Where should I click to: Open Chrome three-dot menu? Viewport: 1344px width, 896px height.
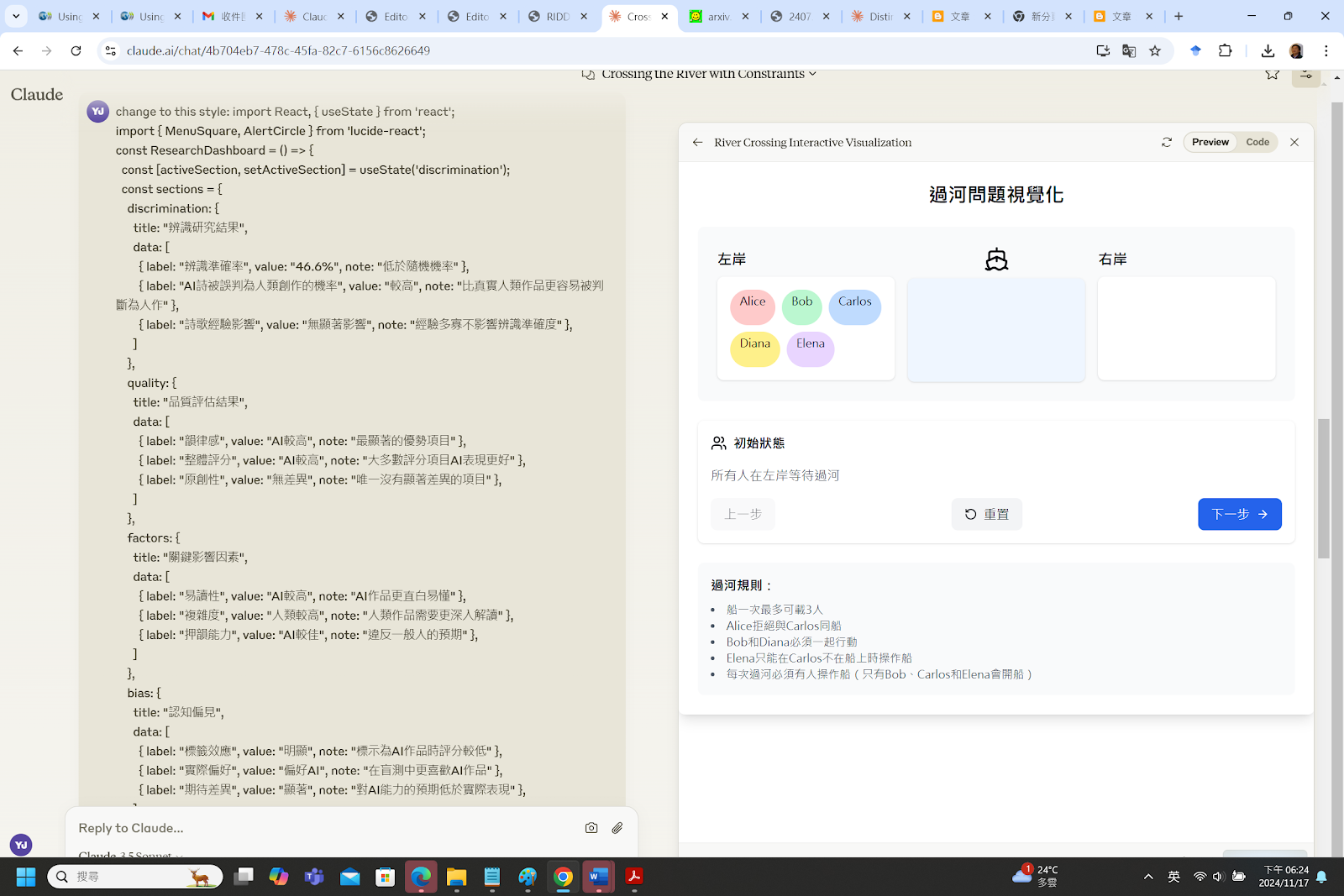tap(1326, 51)
